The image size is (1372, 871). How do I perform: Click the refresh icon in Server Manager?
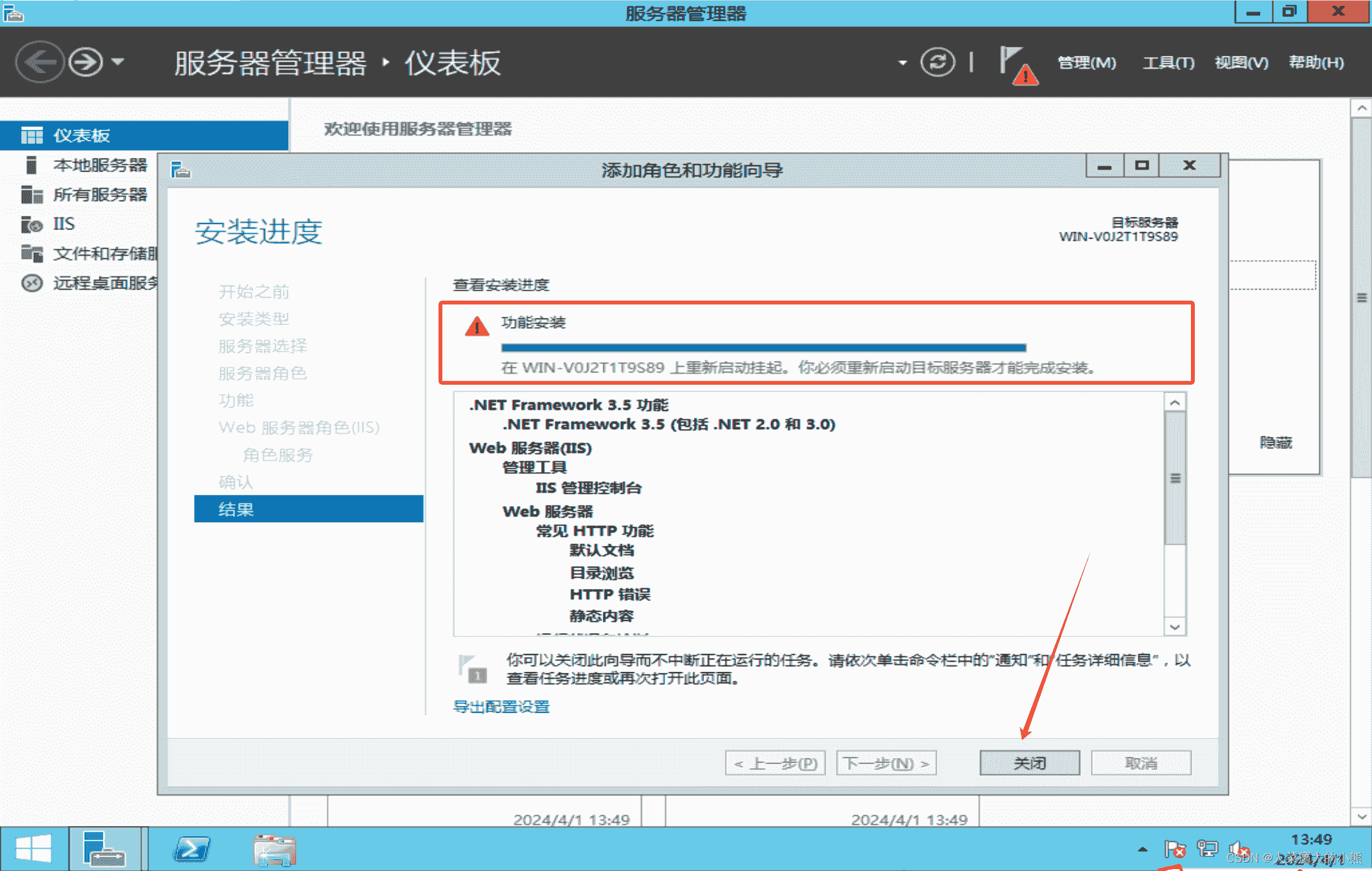pos(937,62)
